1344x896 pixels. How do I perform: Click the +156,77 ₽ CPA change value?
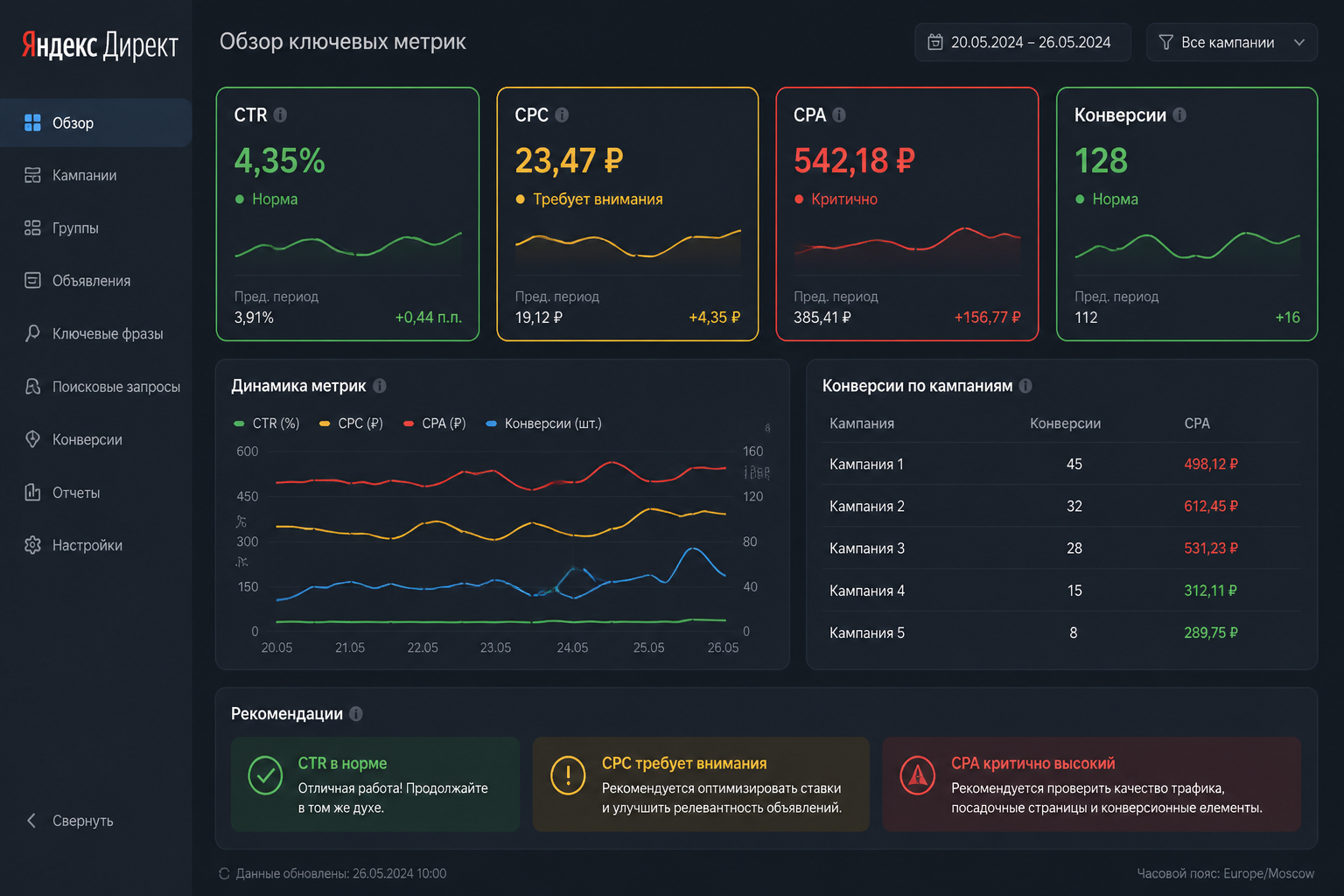click(987, 318)
